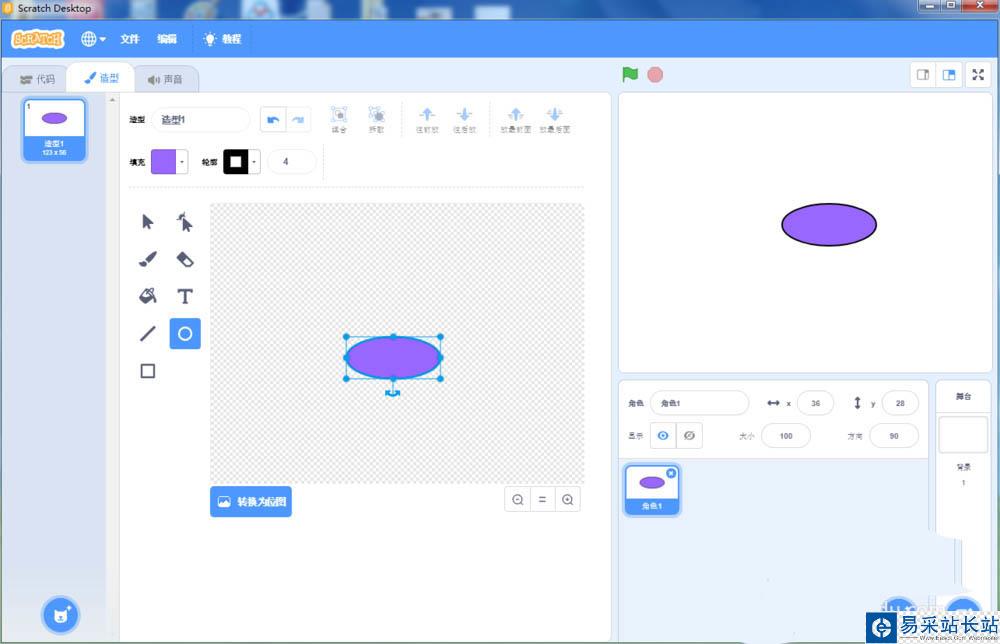Open the fill color dropdown arrow
The width and height of the screenshot is (1000, 644).
pyautogui.click(x=182, y=162)
